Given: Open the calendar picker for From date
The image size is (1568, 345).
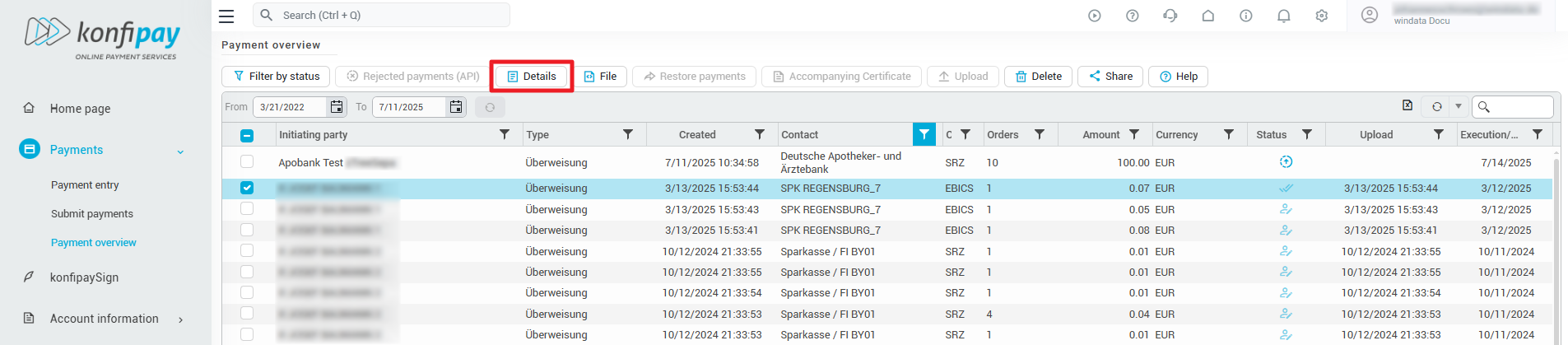Looking at the screenshot, I should 336,107.
